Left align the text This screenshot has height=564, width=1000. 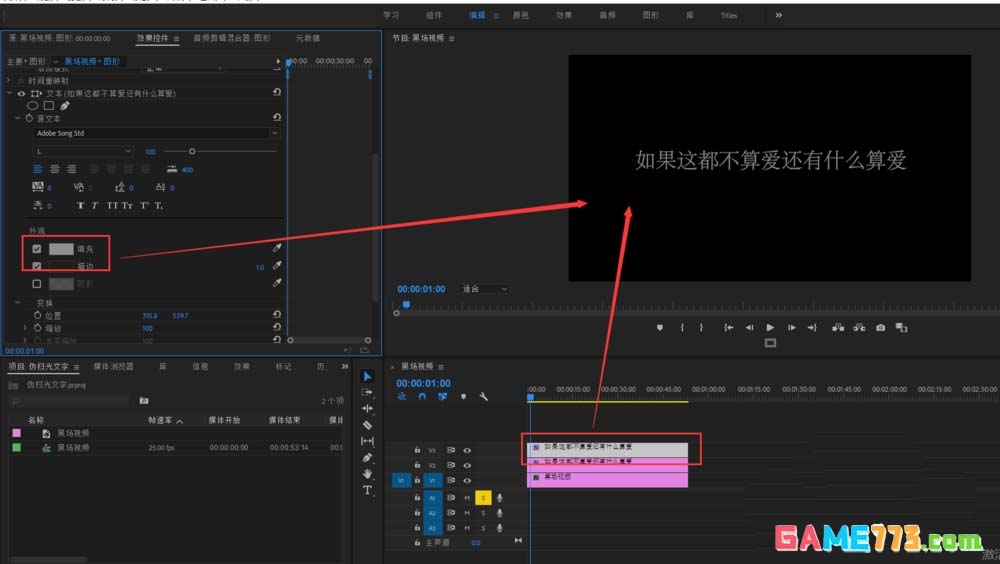coord(38,169)
